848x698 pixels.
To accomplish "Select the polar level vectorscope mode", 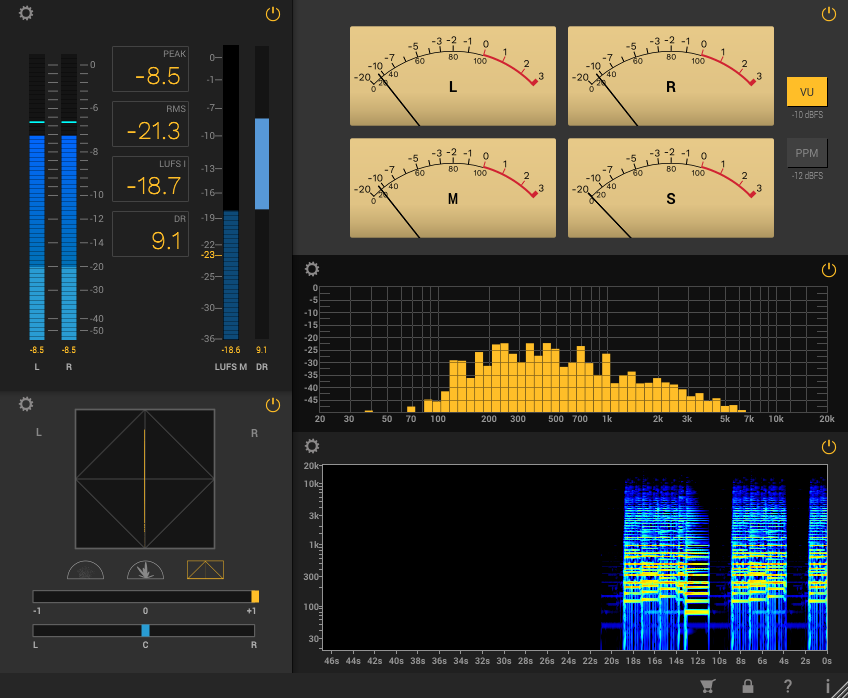I will pyautogui.click(x=145, y=570).
